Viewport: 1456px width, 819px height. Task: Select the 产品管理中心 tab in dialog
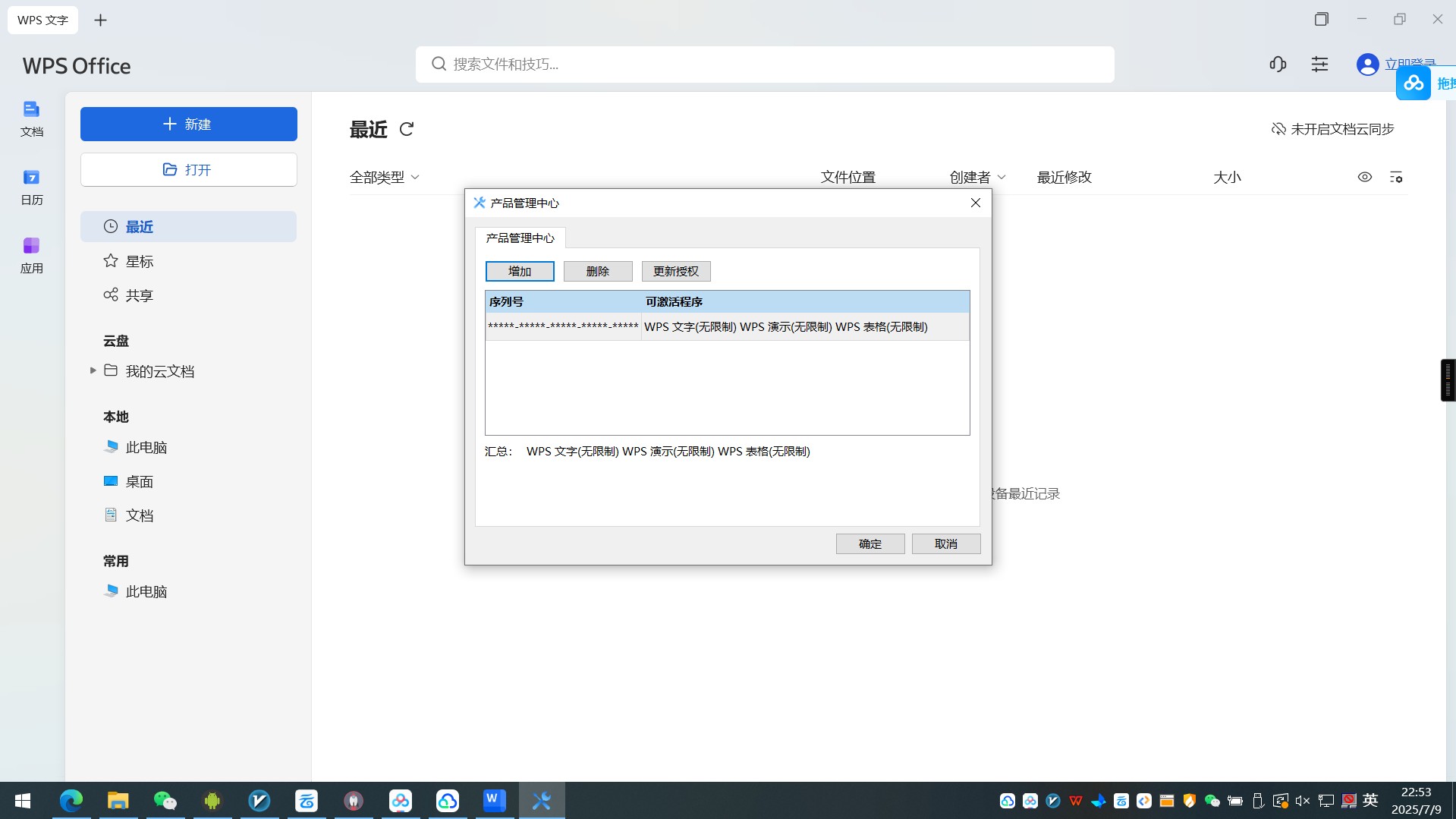click(x=520, y=238)
